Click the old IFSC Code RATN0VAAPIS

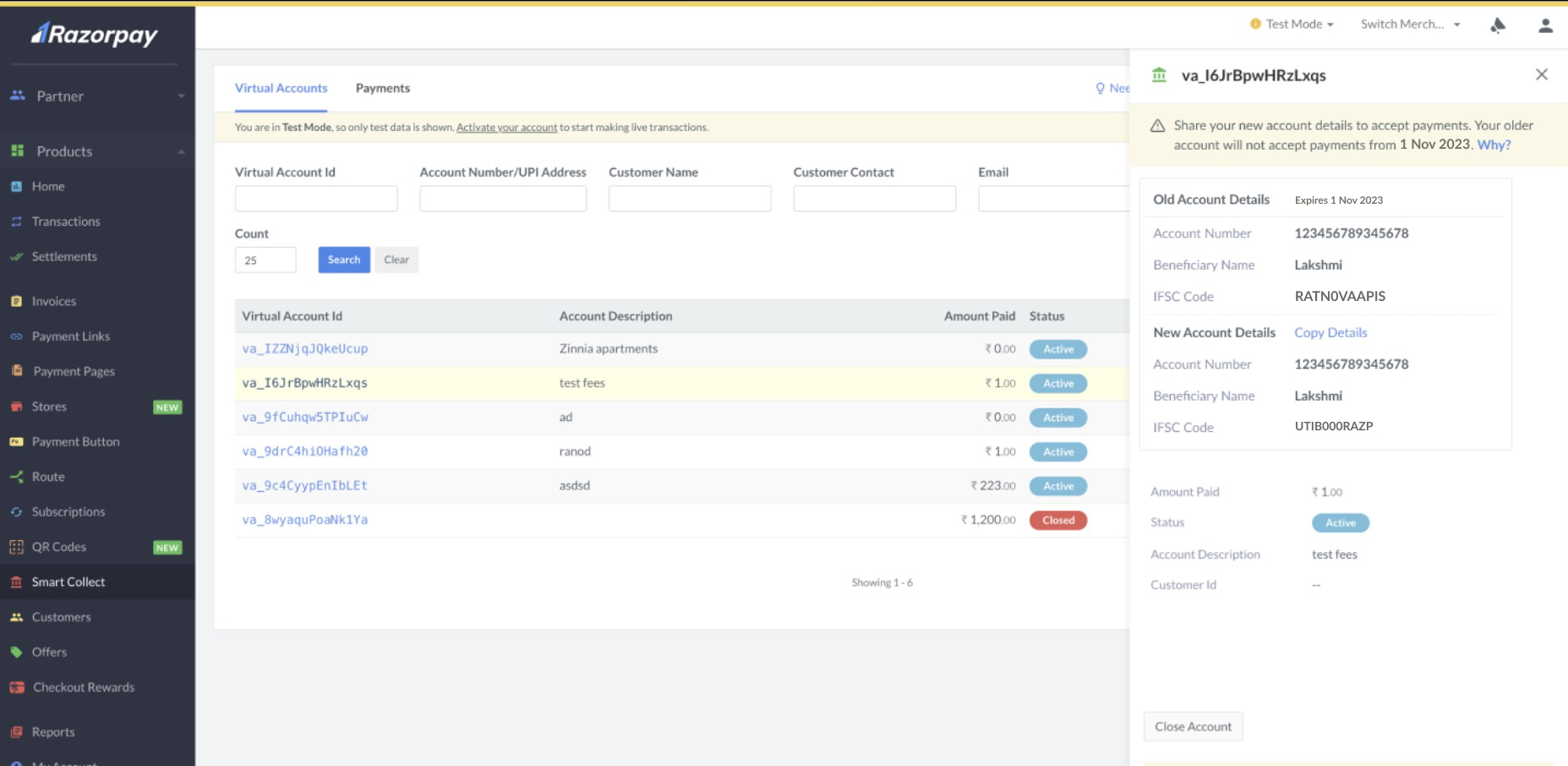[1340, 297]
